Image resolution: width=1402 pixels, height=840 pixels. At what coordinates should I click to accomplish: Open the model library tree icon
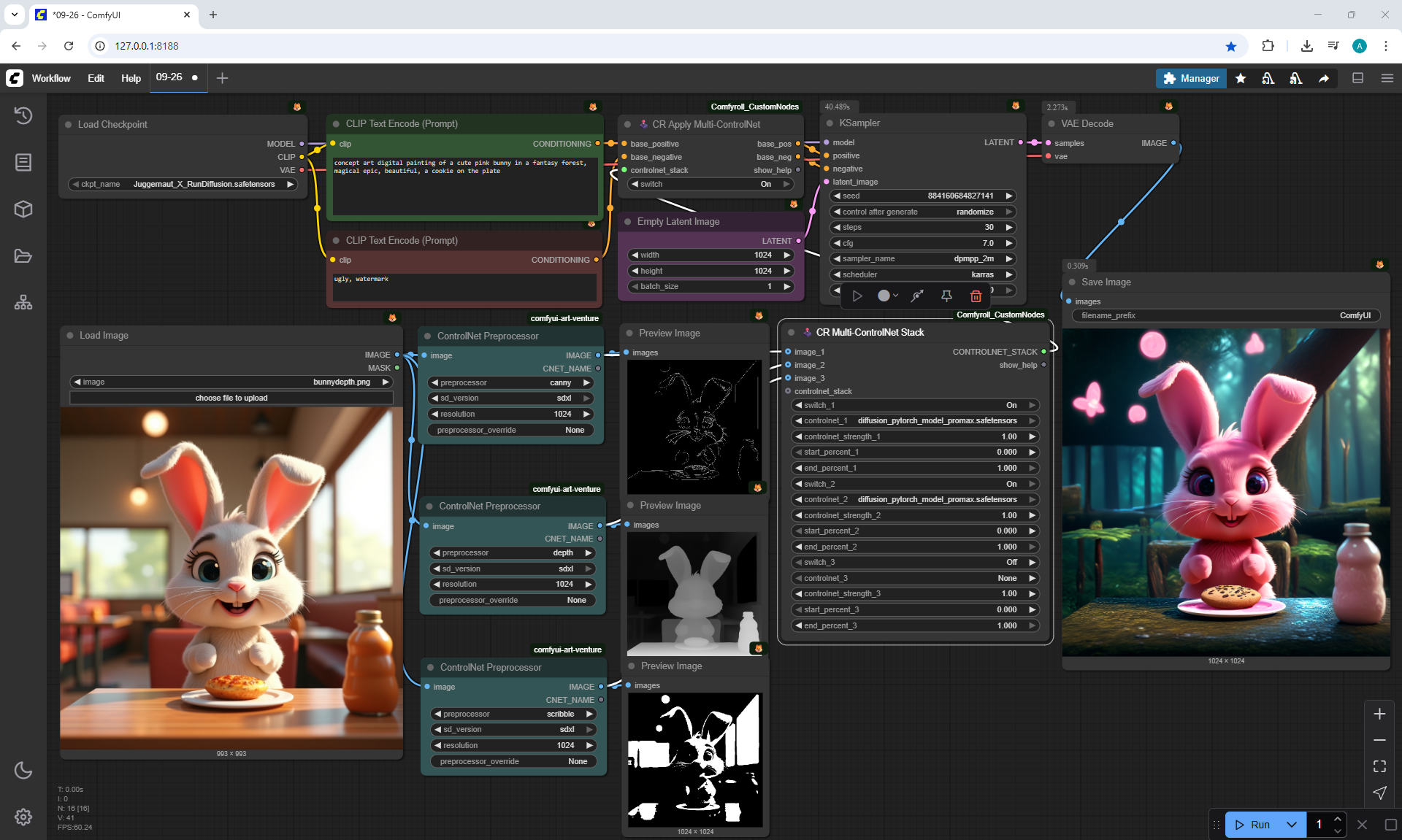click(23, 302)
